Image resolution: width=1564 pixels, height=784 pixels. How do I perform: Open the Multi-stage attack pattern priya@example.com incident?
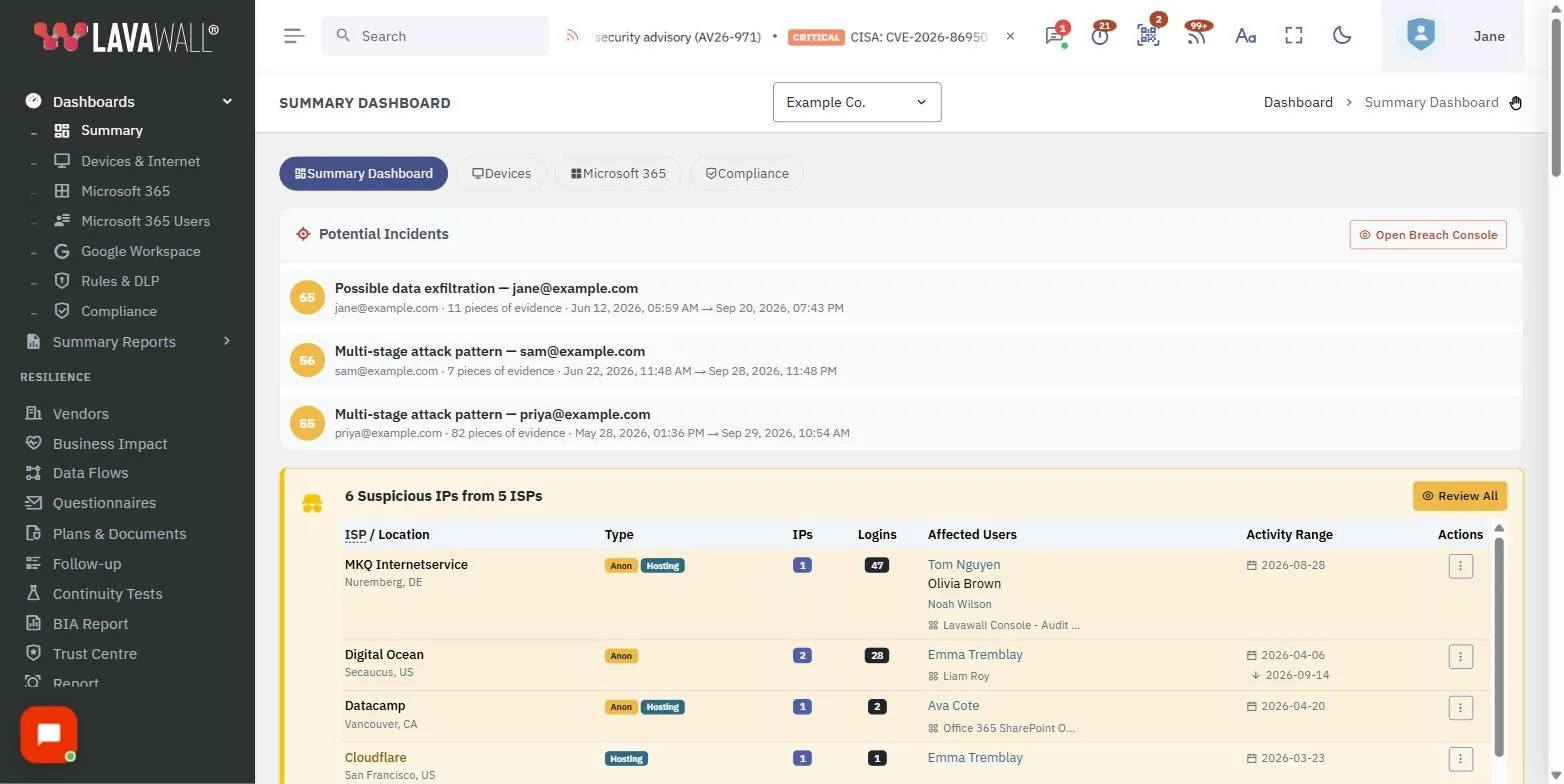click(901, 423)
